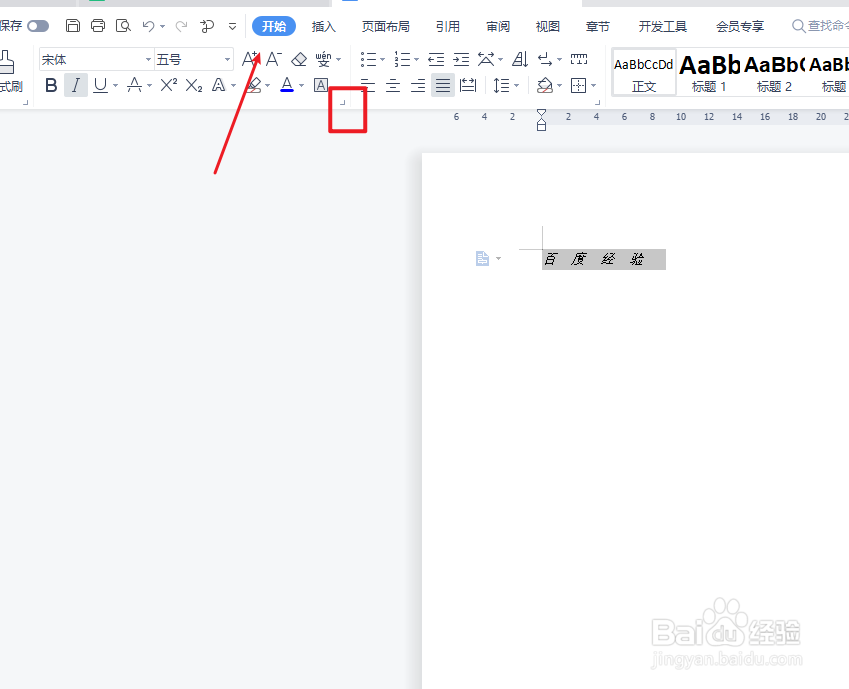Click the tab stops ruler icon
Viewport: 849px width, 689px height.
tap(579, 58)
